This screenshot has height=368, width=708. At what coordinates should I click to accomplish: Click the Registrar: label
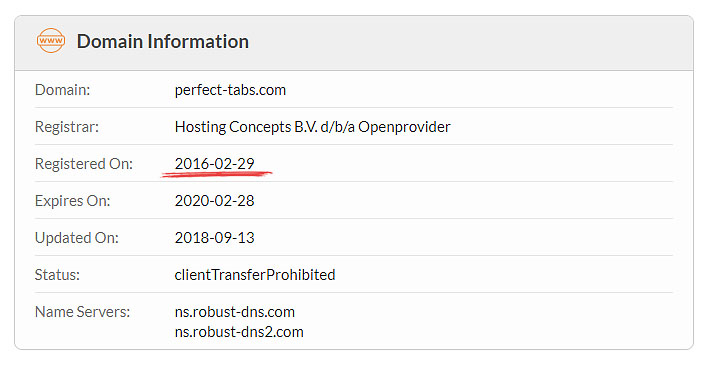67,127
